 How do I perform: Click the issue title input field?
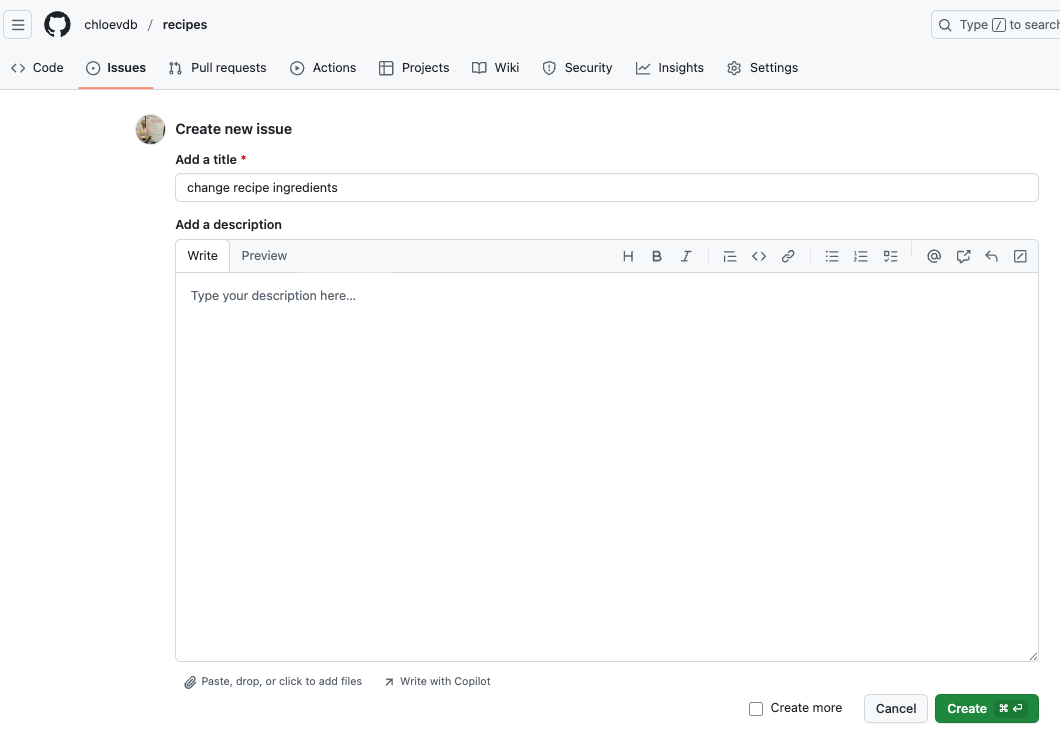[606, 188]
